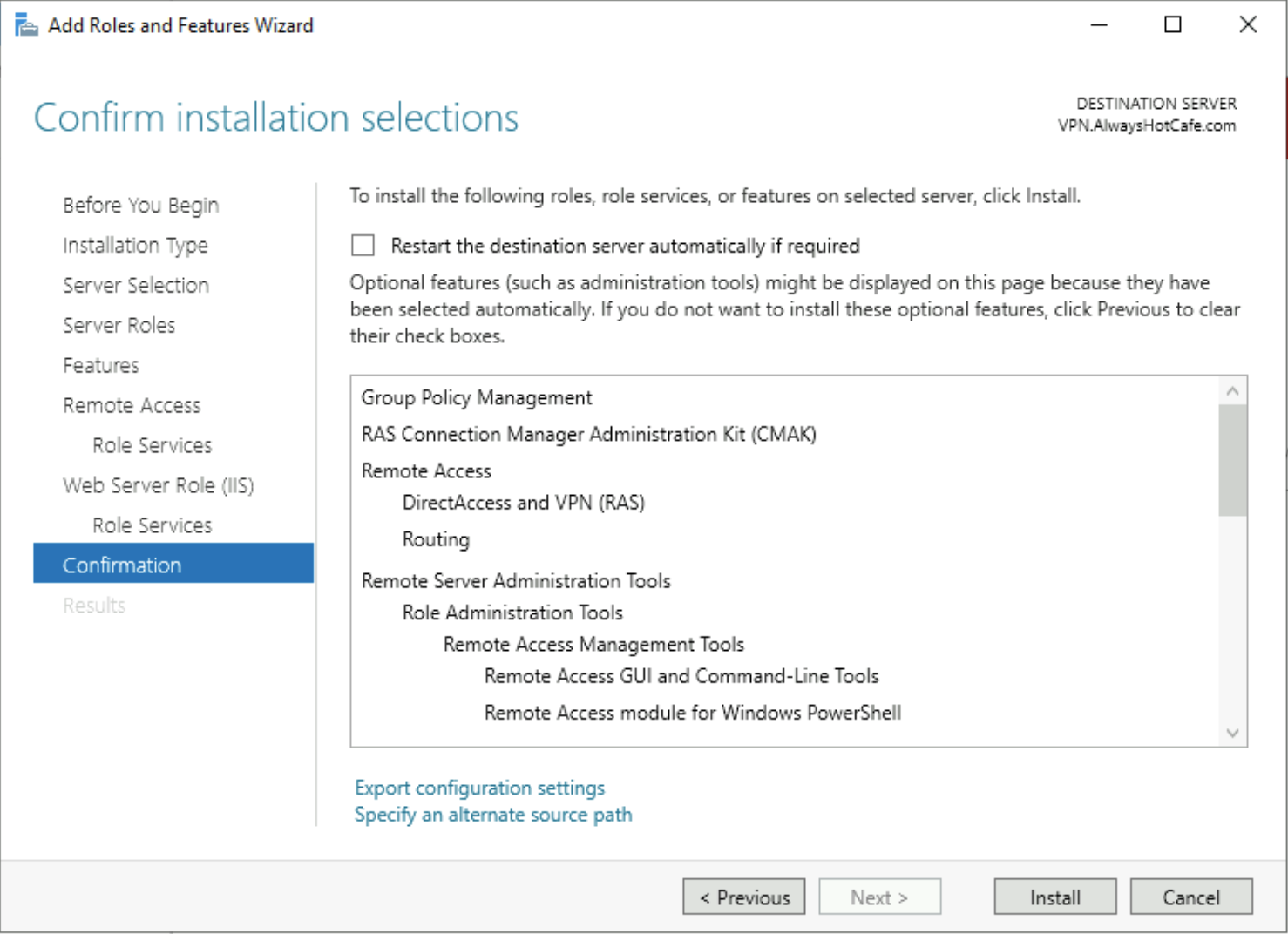This screenshot has height=934, width=1288.
Task: Jump to Server Selection step
Action: (135, 285)
